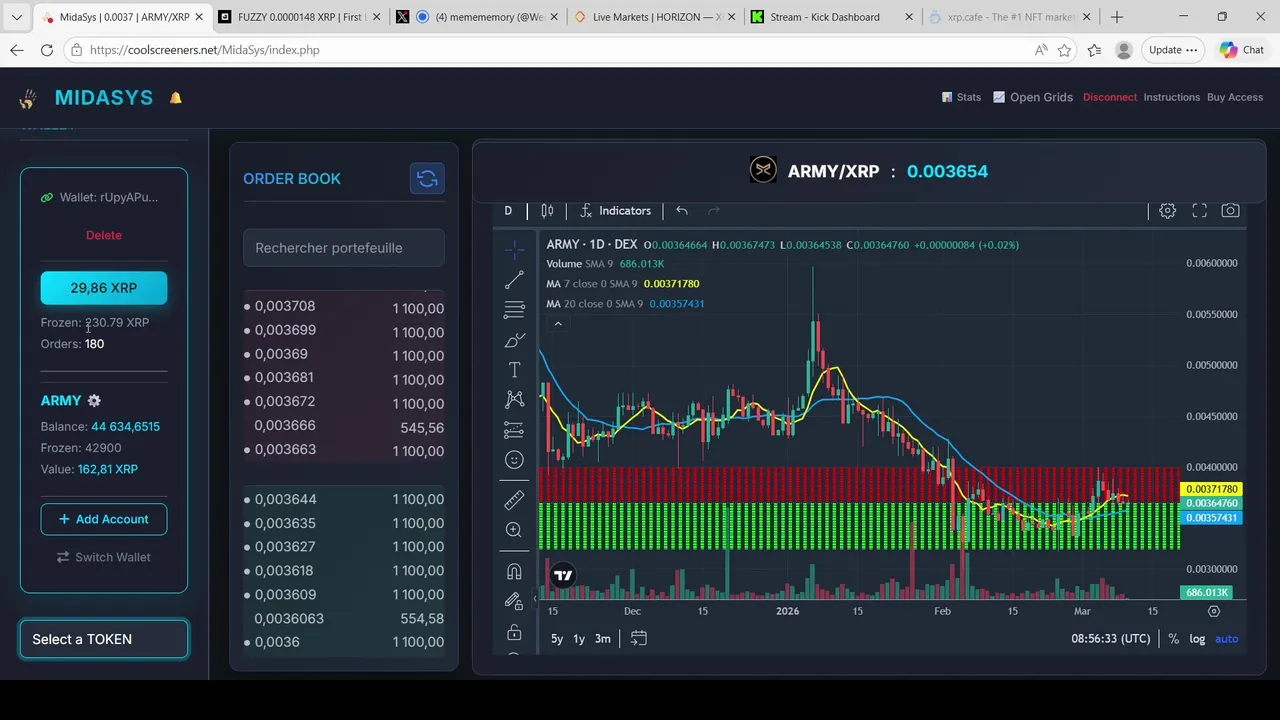This screenshot has height=720, width=1280.
Task: Select the trend line drawing tool
Action: [x=514, y=280]
